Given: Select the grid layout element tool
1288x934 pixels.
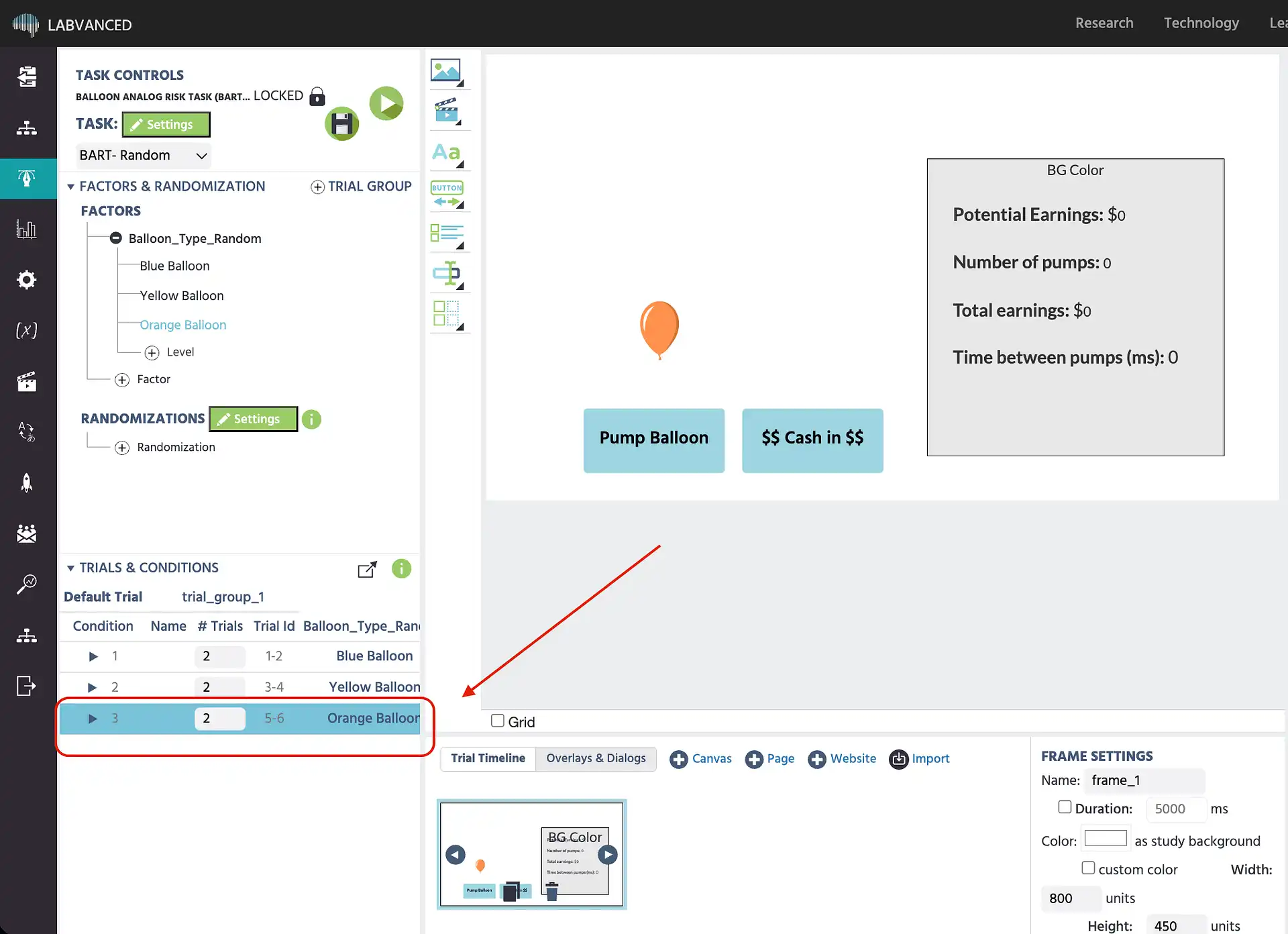Looking at the screenshot, I should 447,315.
